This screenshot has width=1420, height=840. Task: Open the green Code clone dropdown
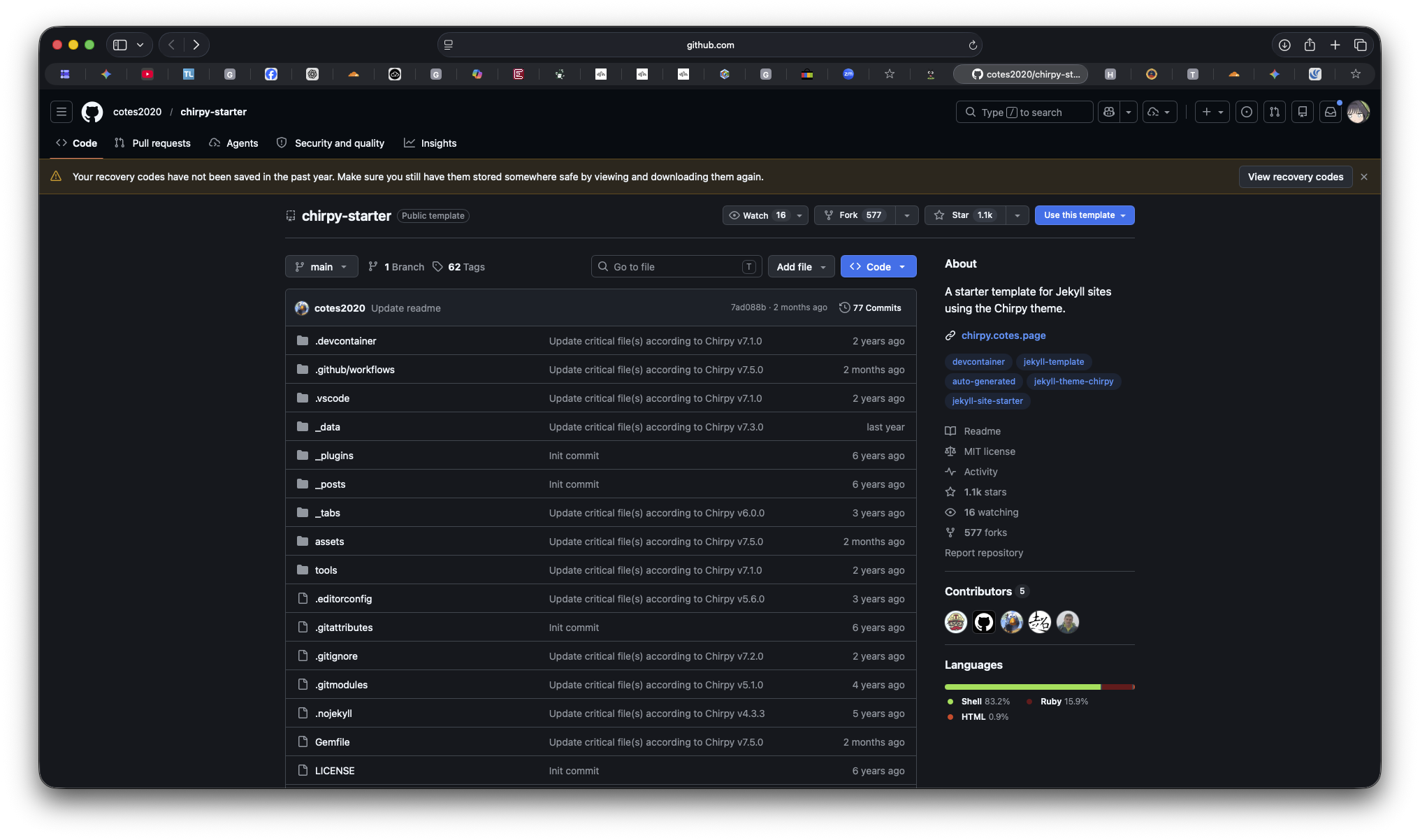tap(878, 267)
